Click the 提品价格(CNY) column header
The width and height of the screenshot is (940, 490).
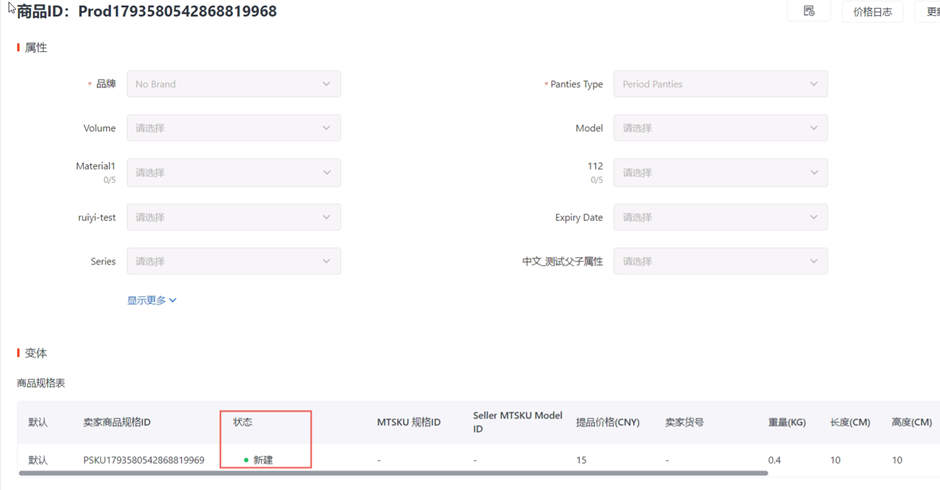608,422
